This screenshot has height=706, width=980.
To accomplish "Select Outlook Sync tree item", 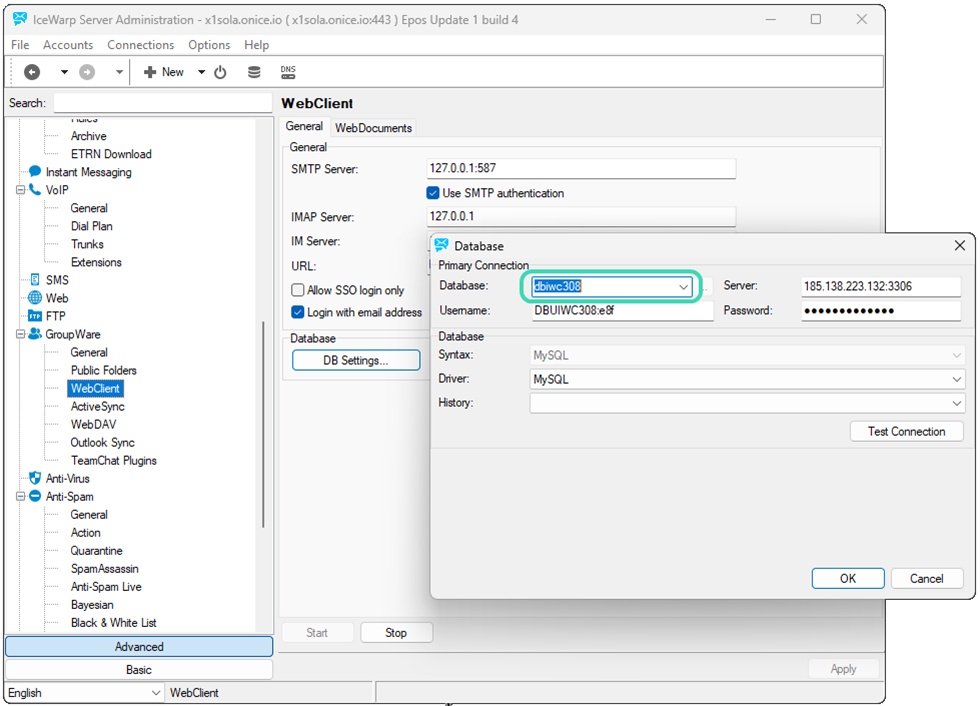I will [x=102, y=442].
